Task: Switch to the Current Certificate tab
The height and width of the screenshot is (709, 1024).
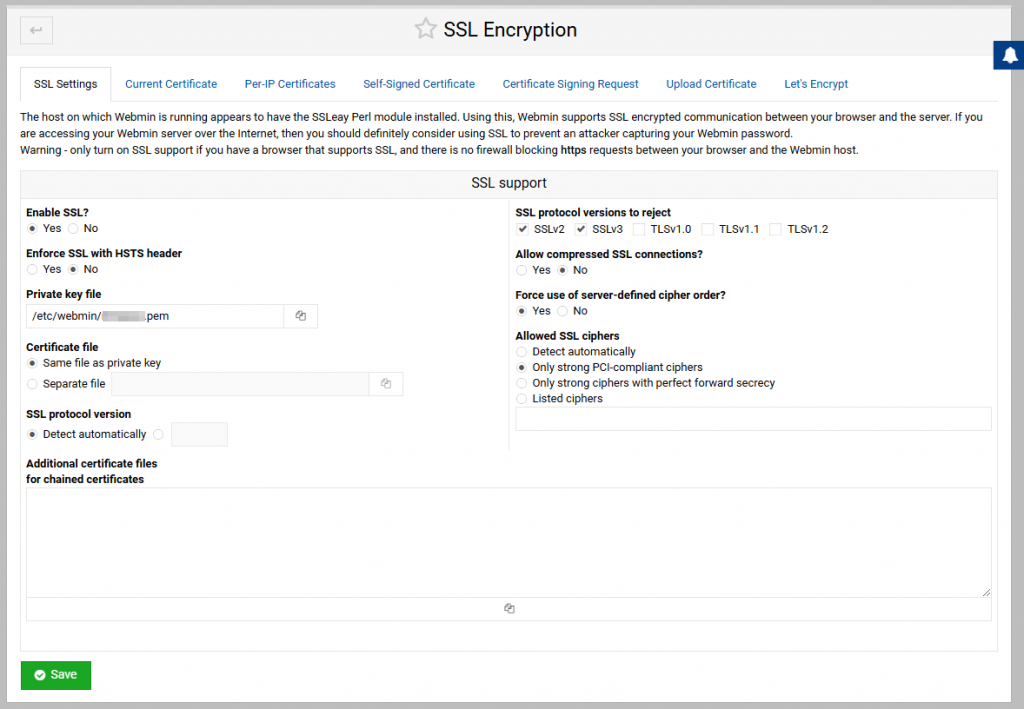Action: (x=171, y=84)
